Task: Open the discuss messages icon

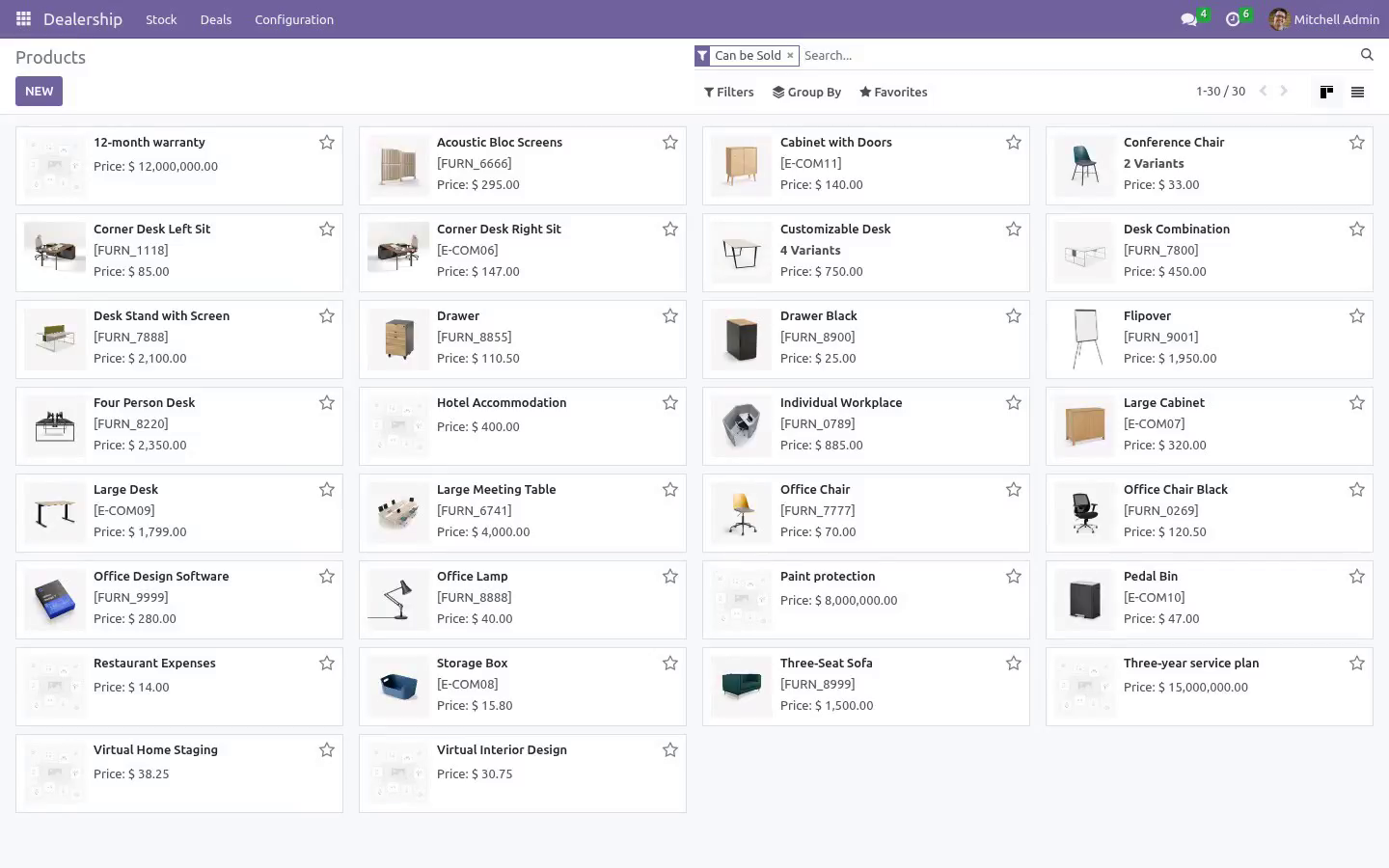Action: (x=1188, y=19)
